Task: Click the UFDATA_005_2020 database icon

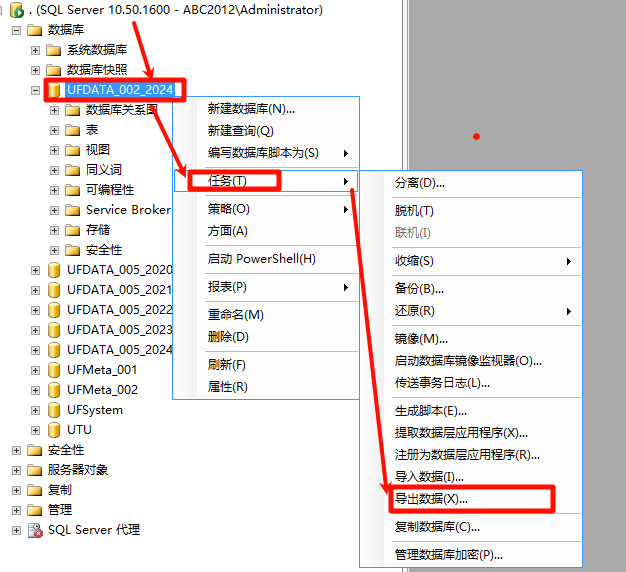Action: [x=54, y=270]
